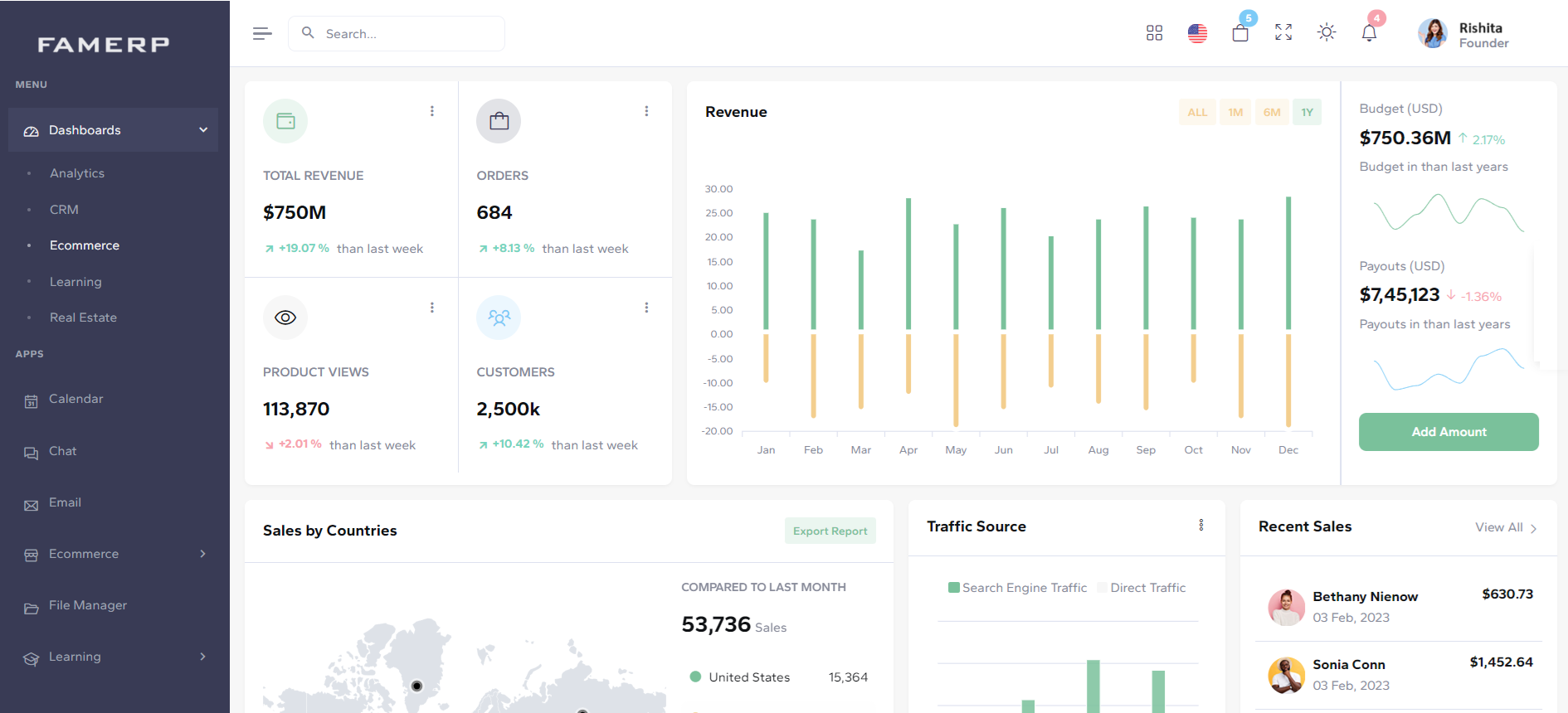Click the Product Views eye icon
This screenshot has height=713, width=1568.
point(285,318)
